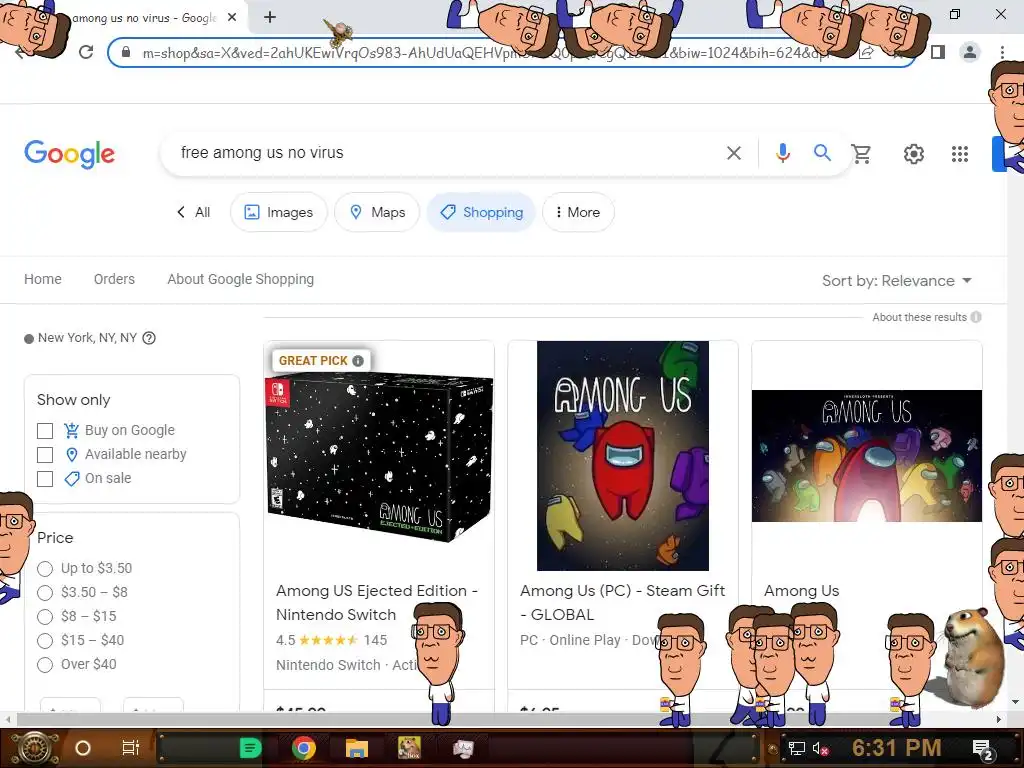Click the location help question-mark icon
The width and height of the screenshot is (1024, 768).
[x=149, y=338]
